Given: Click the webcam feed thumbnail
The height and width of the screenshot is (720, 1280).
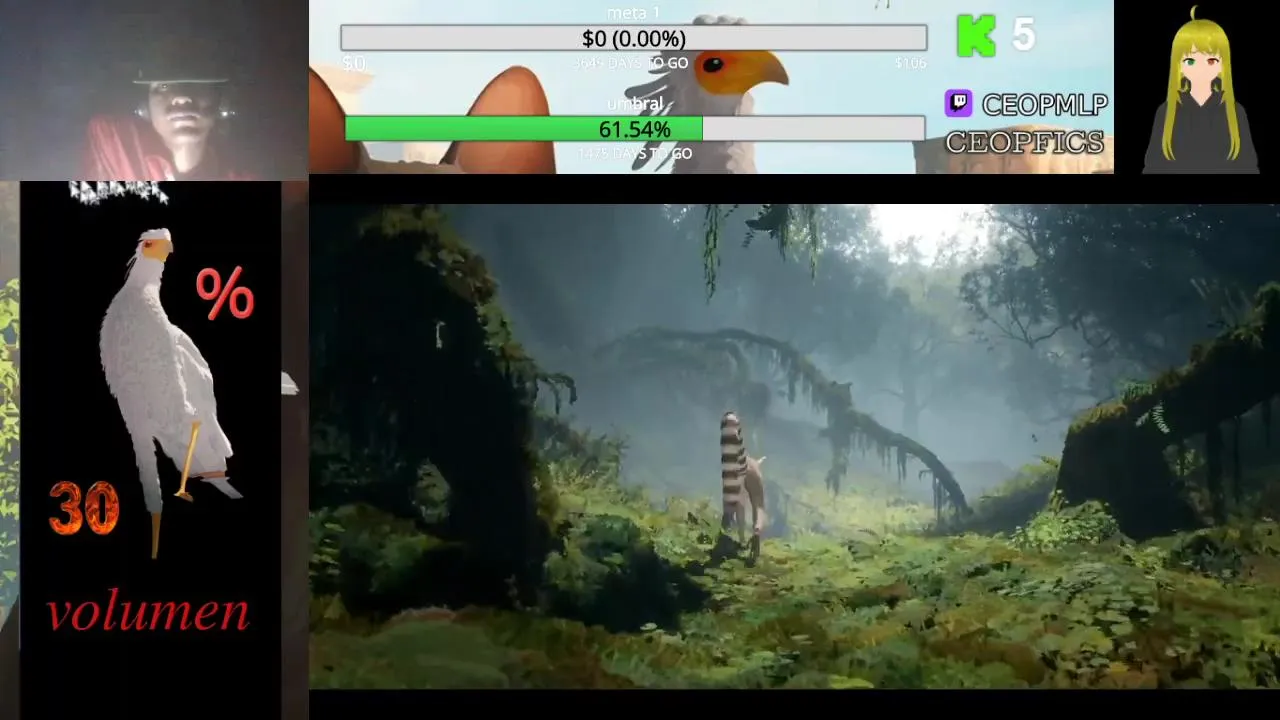Looking at the screenshot, I should 154,90.
